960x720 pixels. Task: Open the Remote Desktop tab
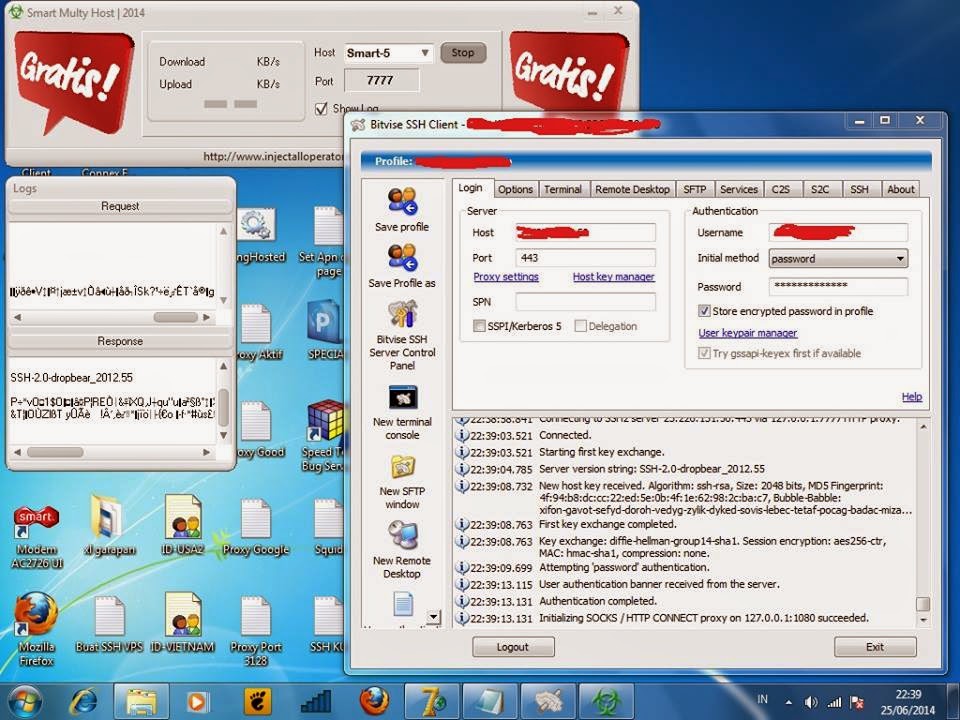point(632,190)
